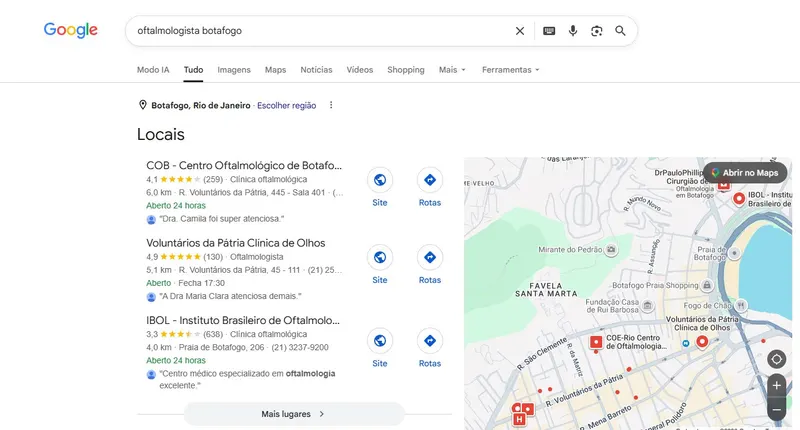
Task: Get Rotas directions for IBOL listing
Action: [x=430, y=340]
